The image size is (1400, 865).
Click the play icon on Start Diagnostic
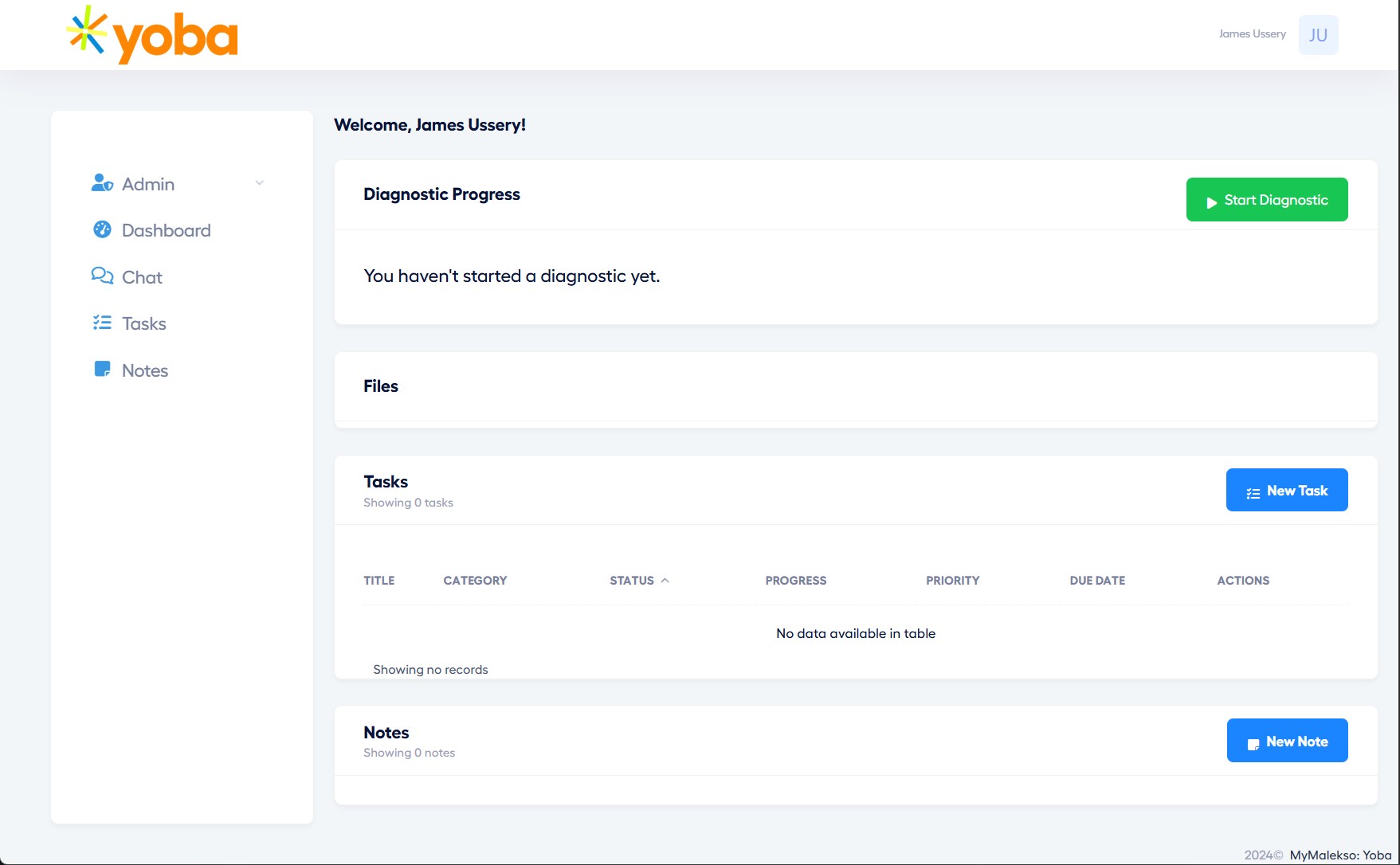click(x=1212, y=201)
